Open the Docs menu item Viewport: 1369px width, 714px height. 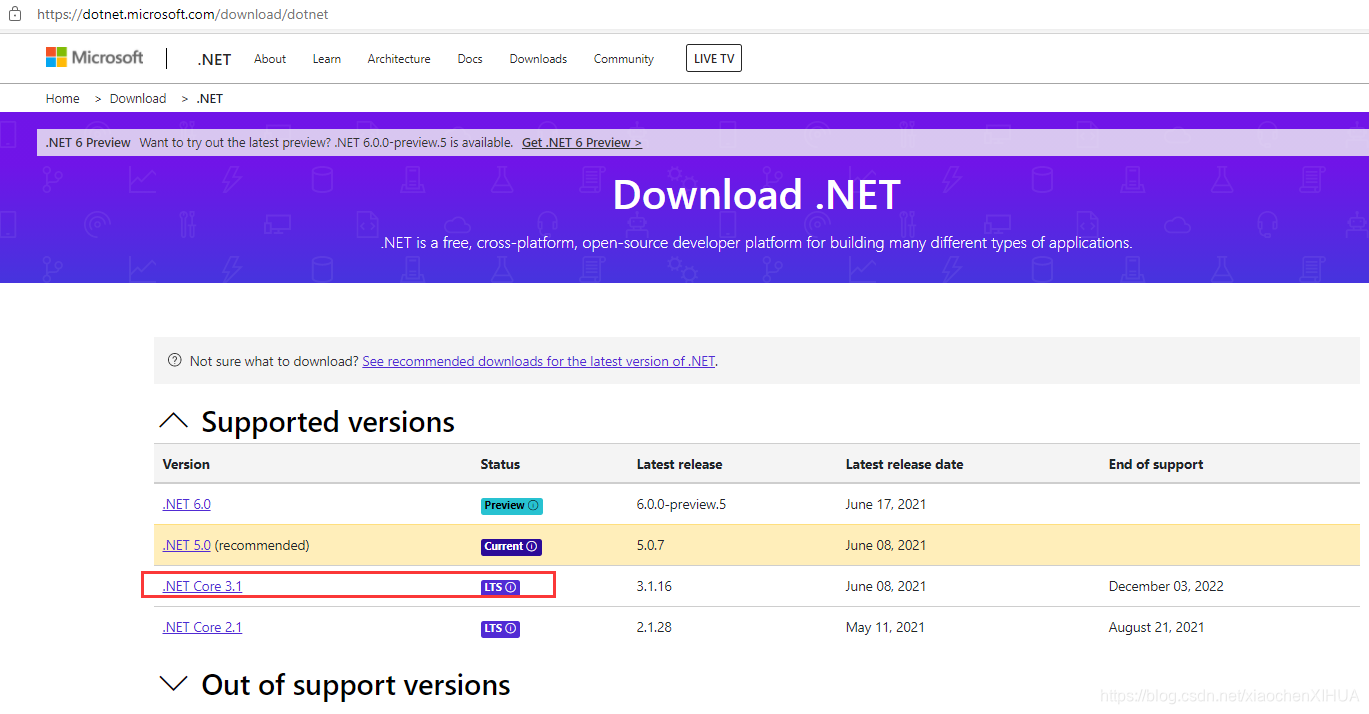point(470,59)
